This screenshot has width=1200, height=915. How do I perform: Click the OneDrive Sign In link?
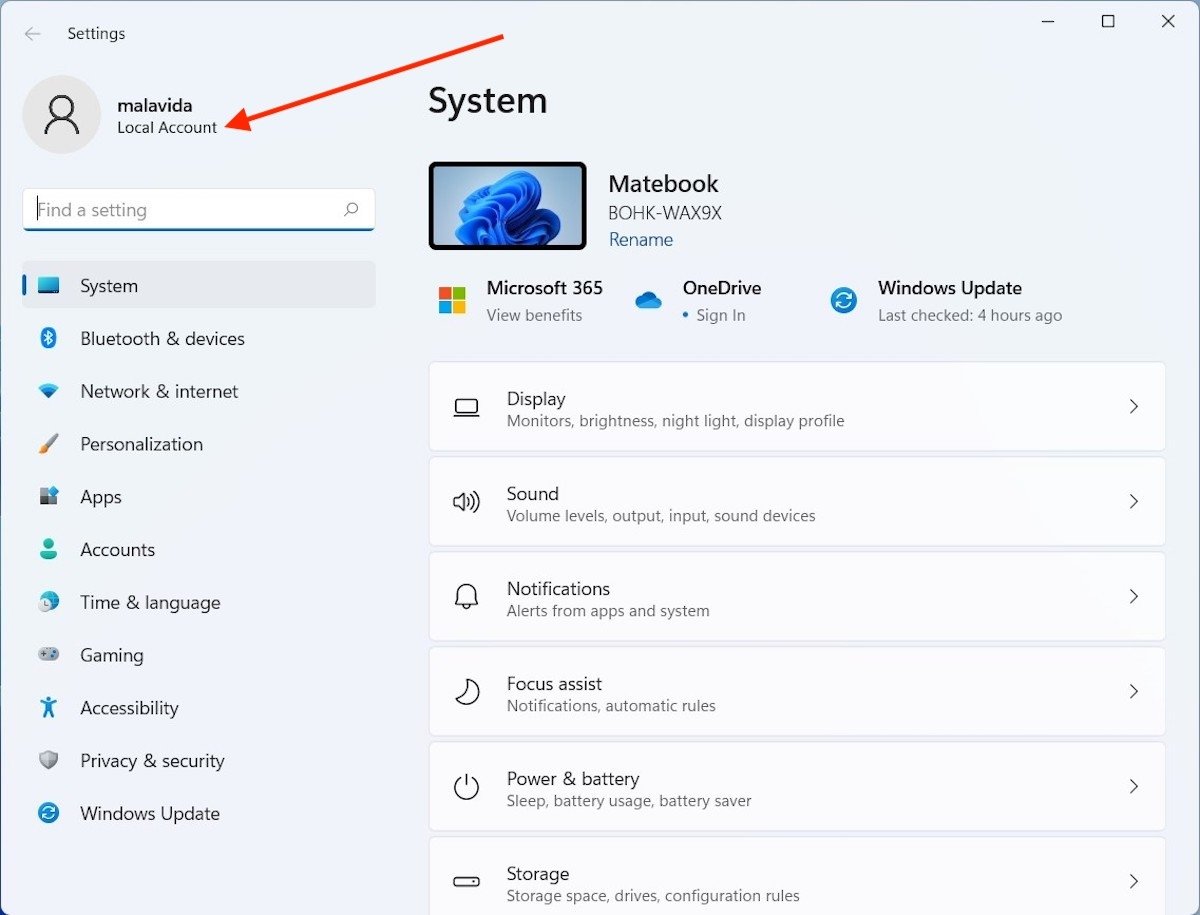tap(720, 315)
